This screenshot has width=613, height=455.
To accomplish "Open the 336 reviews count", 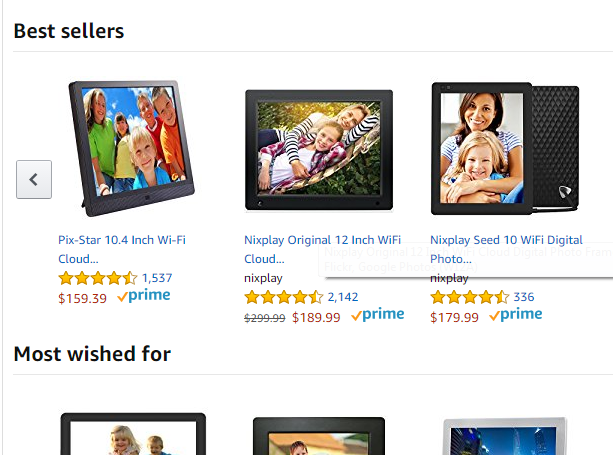I will tap(524, 297).
